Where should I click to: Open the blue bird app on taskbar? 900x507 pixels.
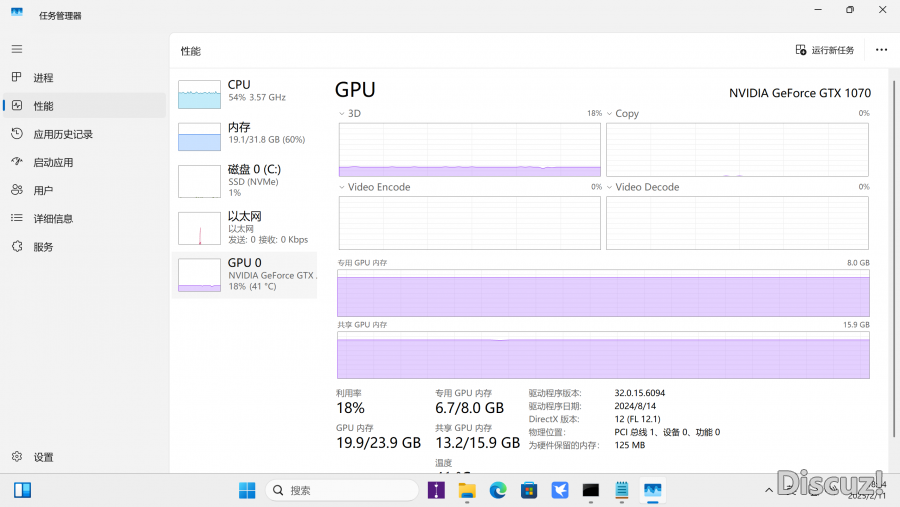pyautogui.click(x=560, y=490)
